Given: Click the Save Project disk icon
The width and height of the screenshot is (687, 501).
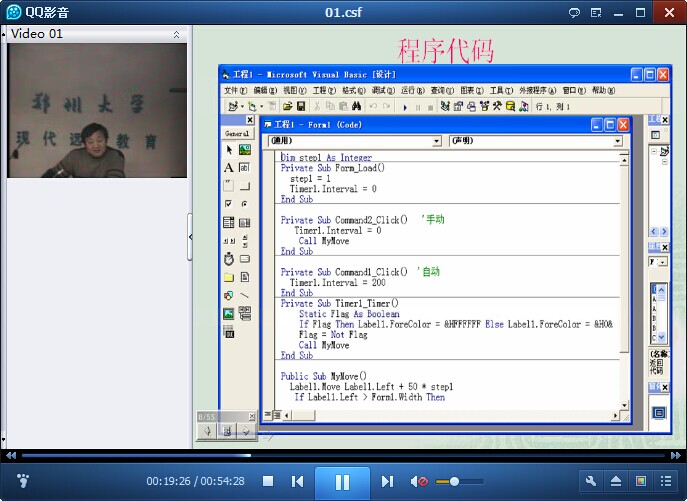Looking at the screenshot, I should [301, 106].
